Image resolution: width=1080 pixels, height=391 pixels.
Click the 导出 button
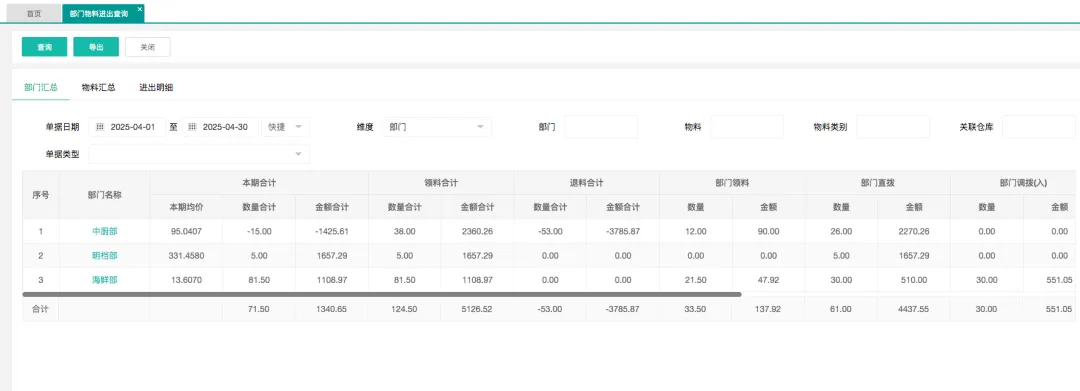96,47
